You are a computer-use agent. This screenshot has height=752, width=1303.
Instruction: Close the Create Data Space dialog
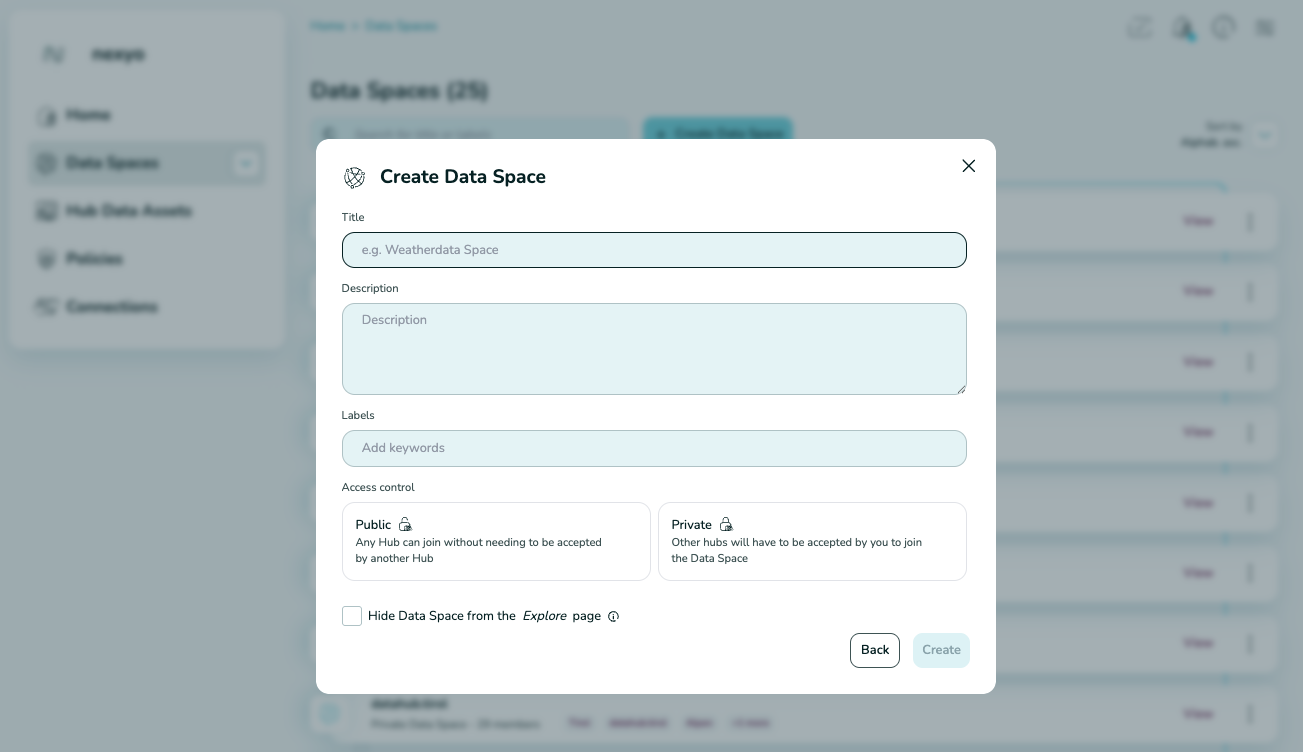coord(968,166)
